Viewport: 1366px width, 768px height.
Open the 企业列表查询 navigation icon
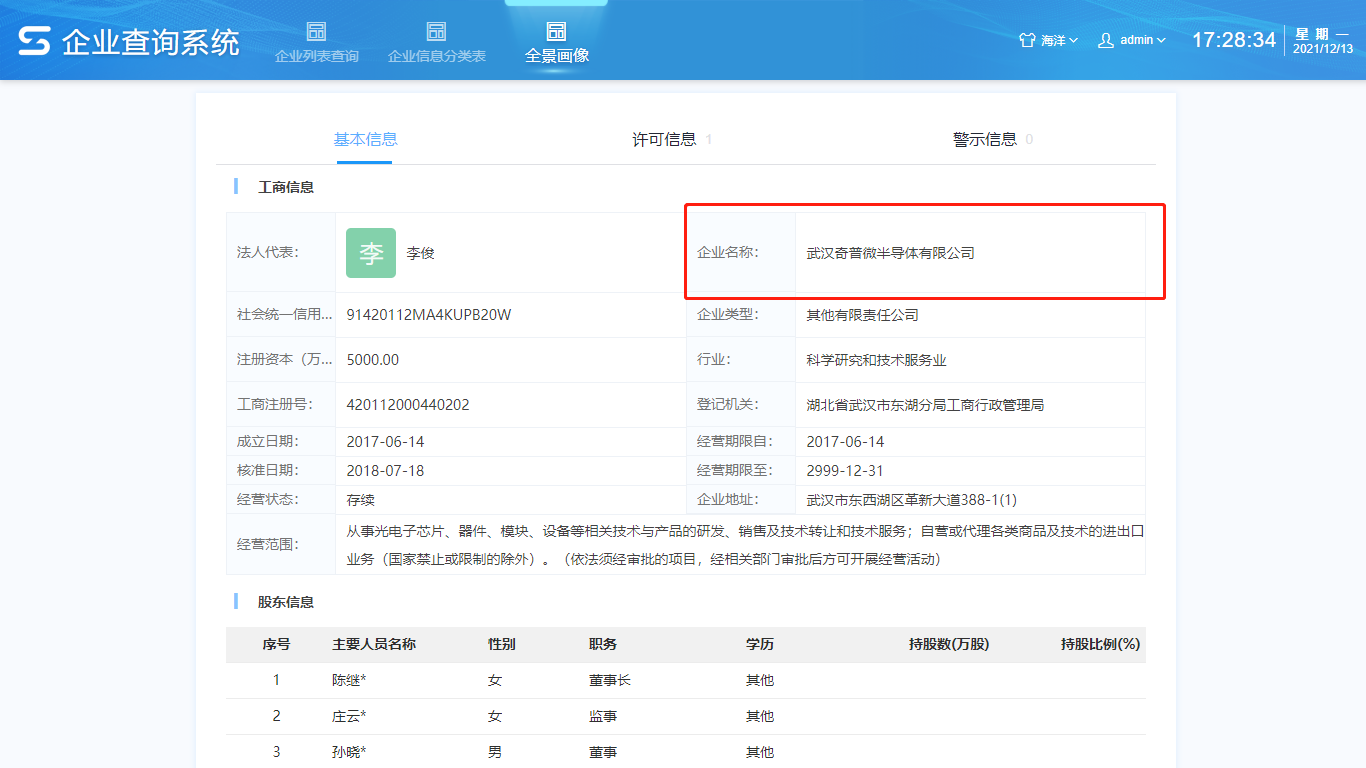coord(316,31)
